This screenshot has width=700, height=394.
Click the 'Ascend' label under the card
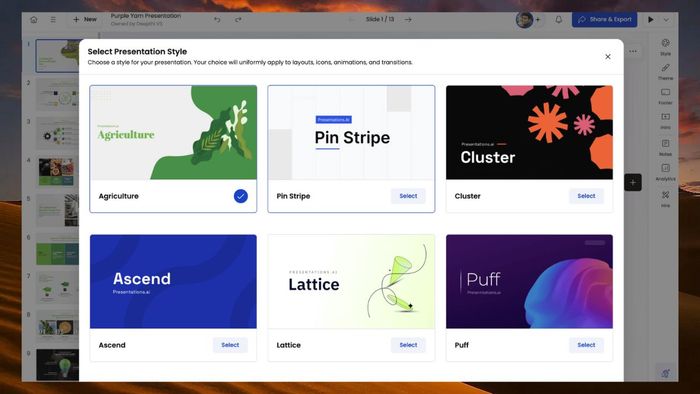112,345
